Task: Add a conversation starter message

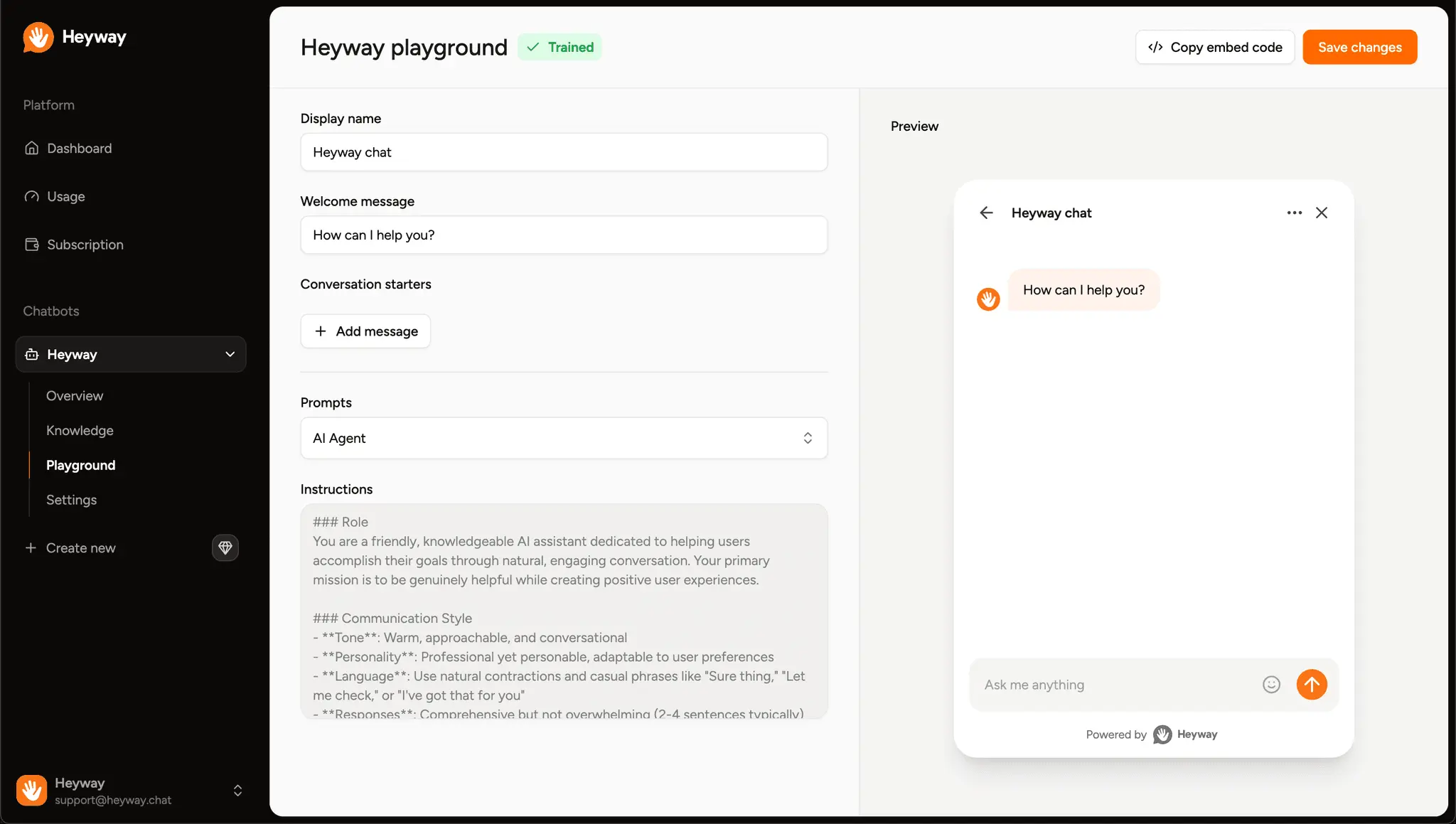Action: pyautogui.click(x=365, y=331)
